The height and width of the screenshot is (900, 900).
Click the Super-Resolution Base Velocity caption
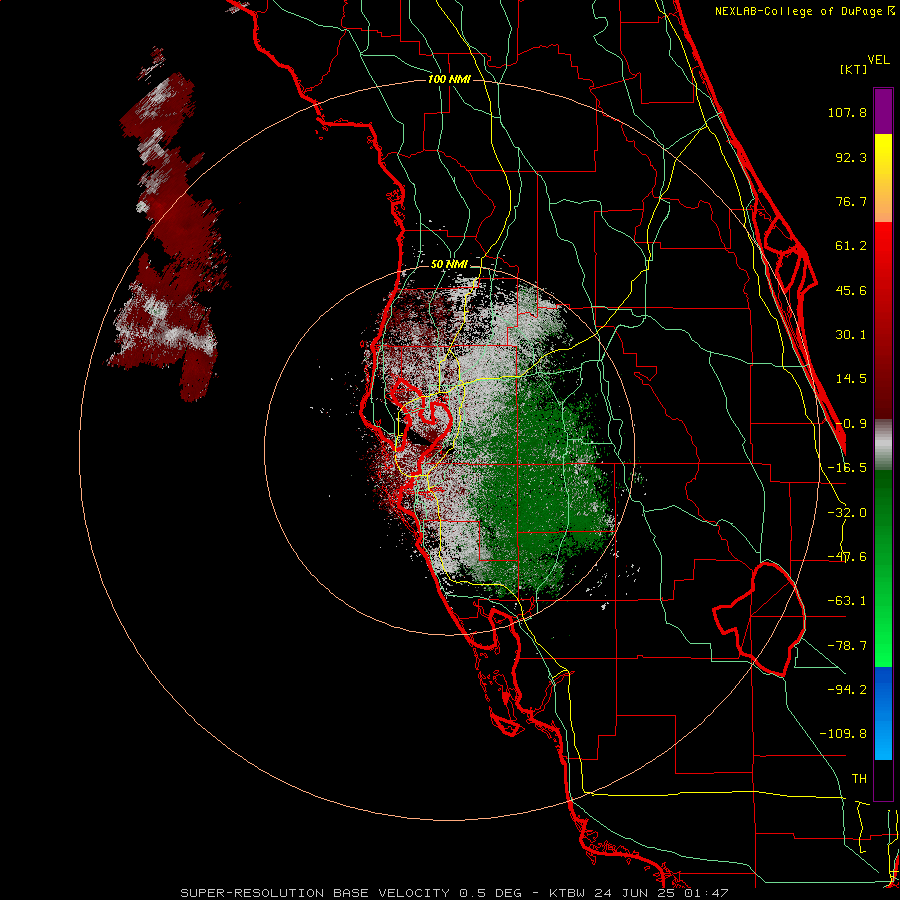pos(455,893)
